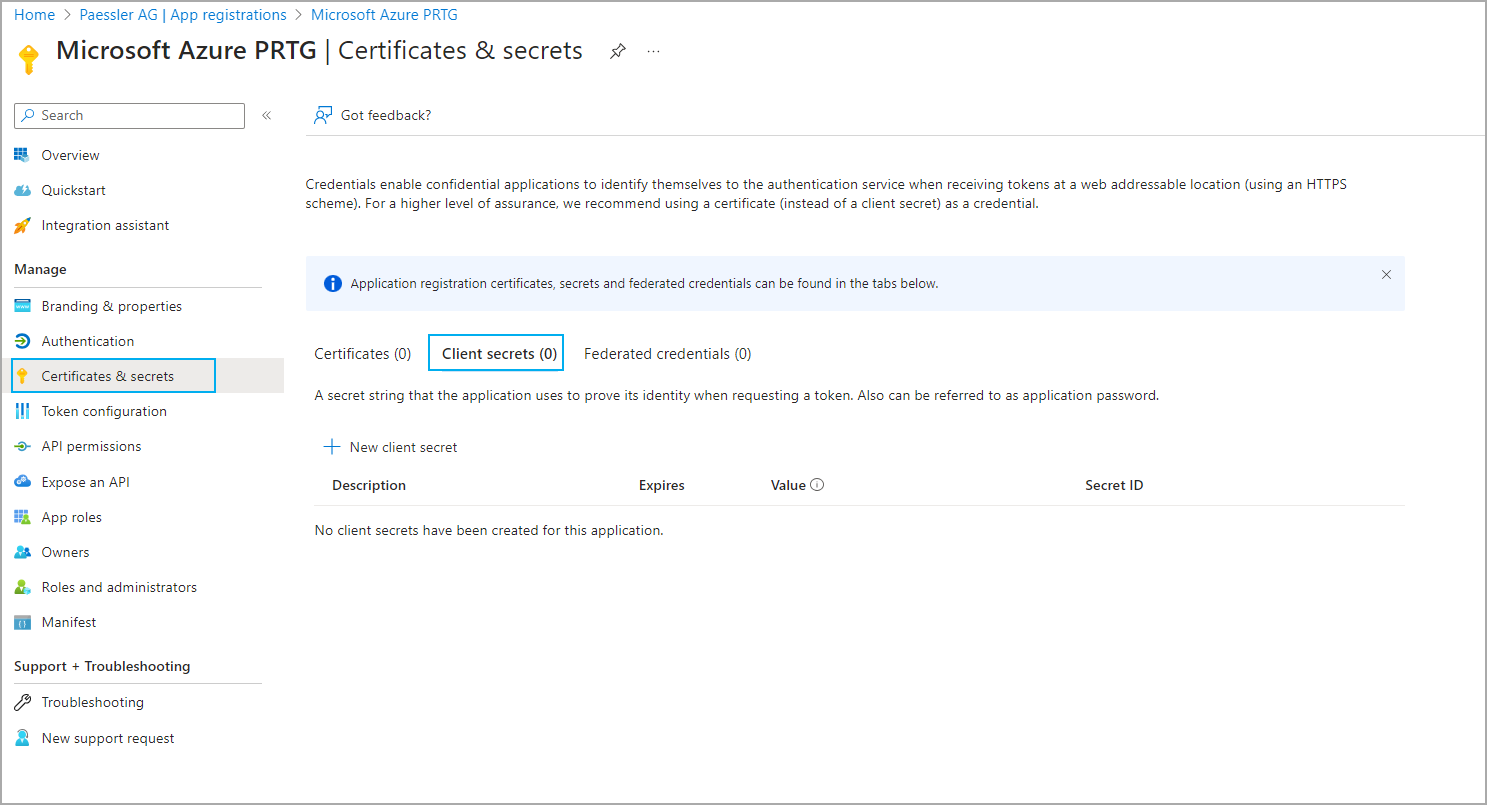Click the info icon next to Value
1487x805 pixels.
point(817,485)
